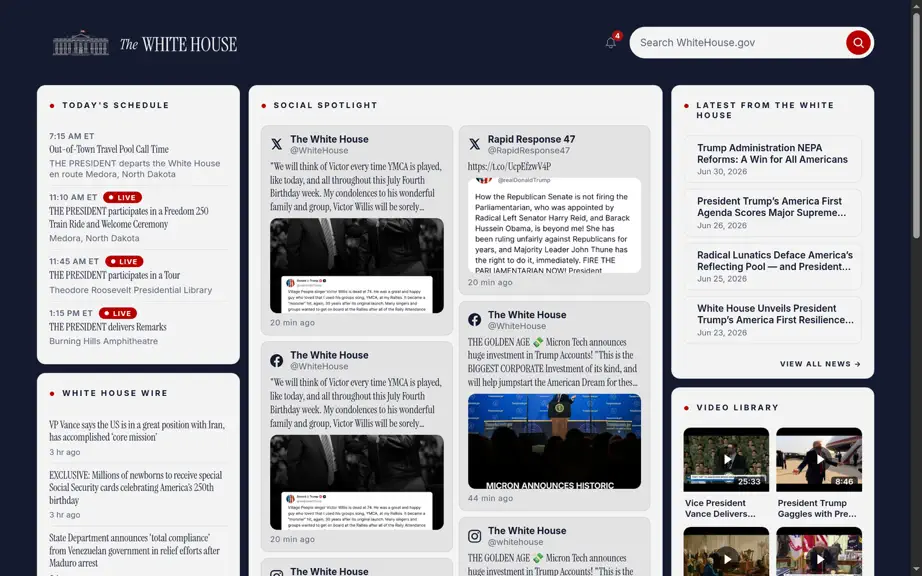Open Radical Lunatics Deface Reflecting Pool article
This screenshot has height=576, width=922.
[773, 266]
